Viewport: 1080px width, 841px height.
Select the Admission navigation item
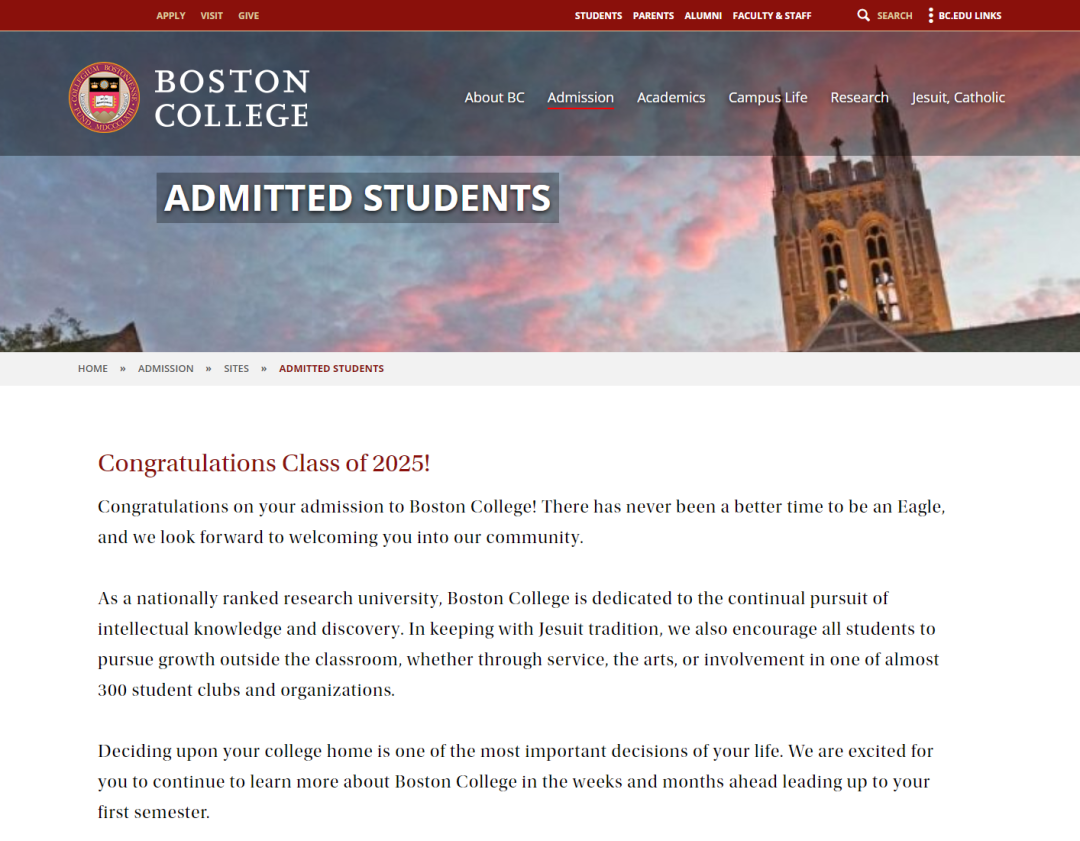coord(580,97)
